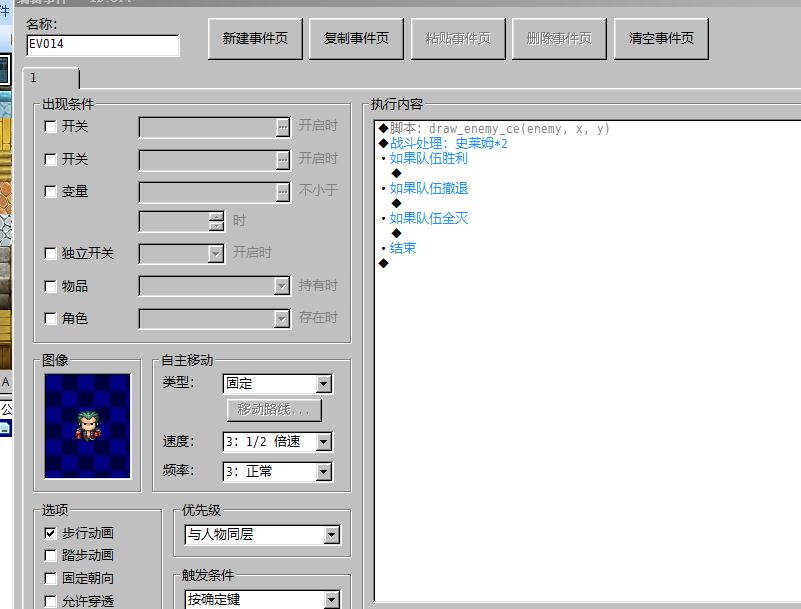Screen dimensions: 801x609
Task: Open the 独立开关 dropdown
Action: (x=216, y=253)
